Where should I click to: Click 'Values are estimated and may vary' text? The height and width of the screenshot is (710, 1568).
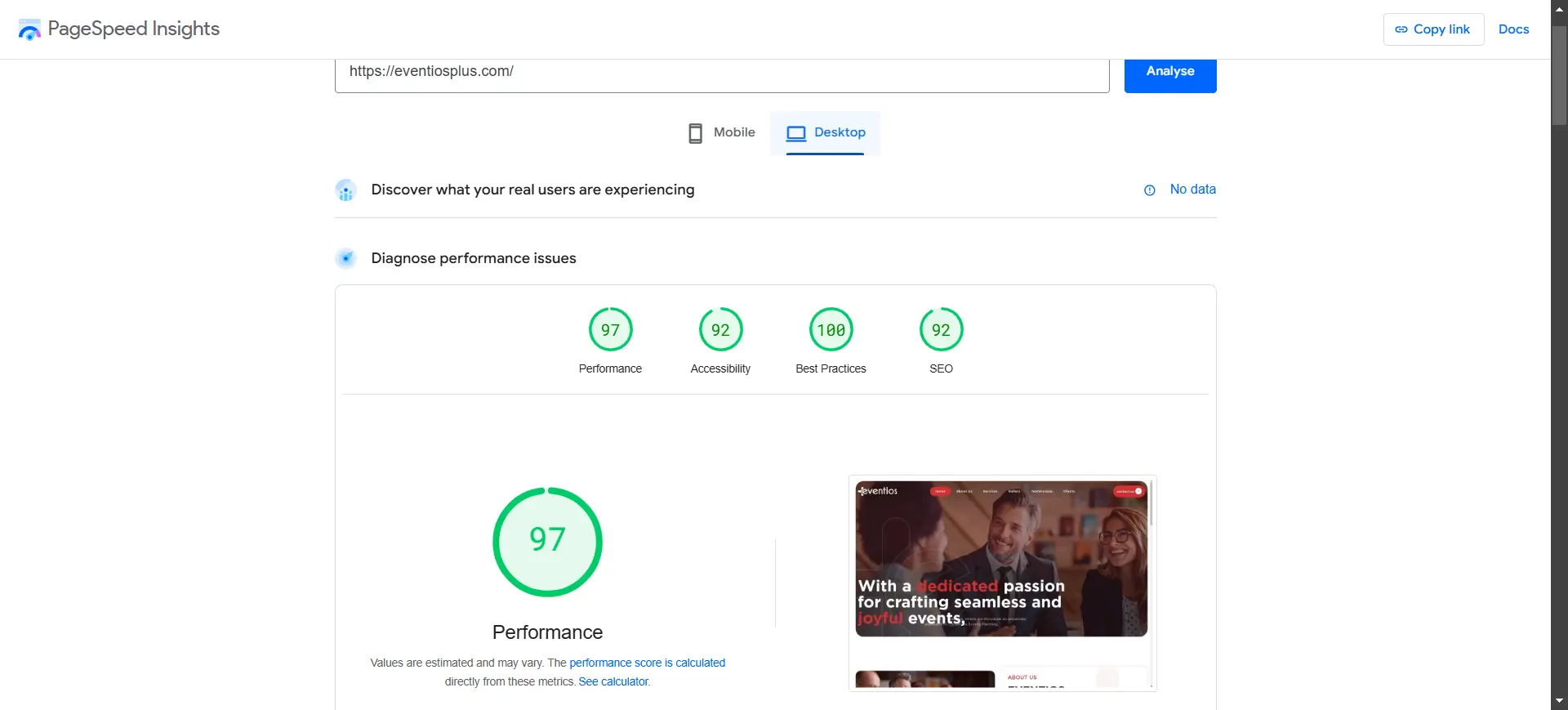(x=457, y=663)
